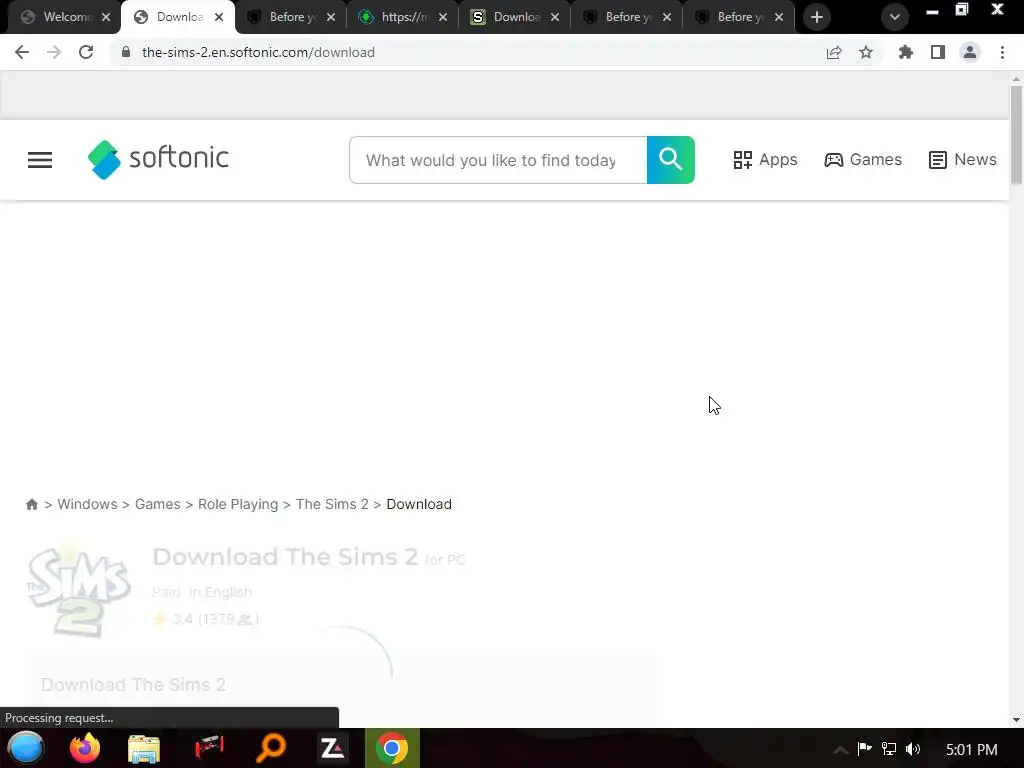Show hidden tray icons chevron

tap(840, 749)
